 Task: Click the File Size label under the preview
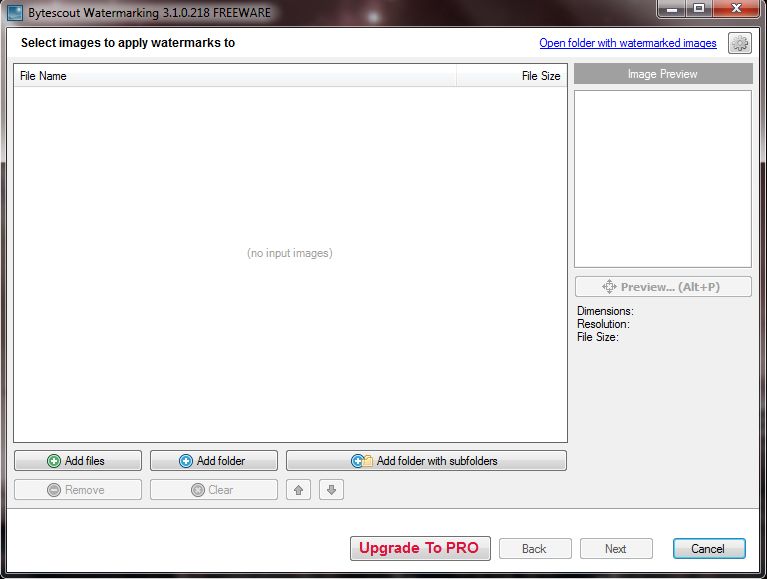(598, 337)
